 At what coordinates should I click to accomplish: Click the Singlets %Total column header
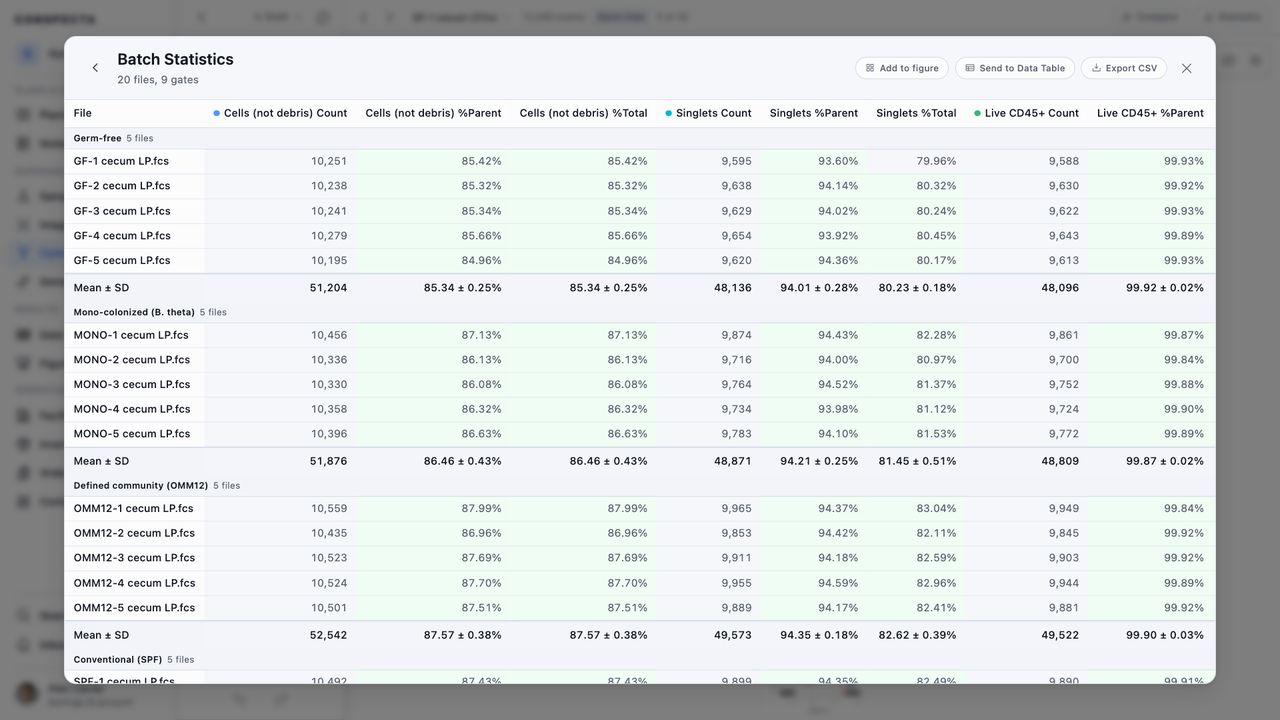click(916, 113)
